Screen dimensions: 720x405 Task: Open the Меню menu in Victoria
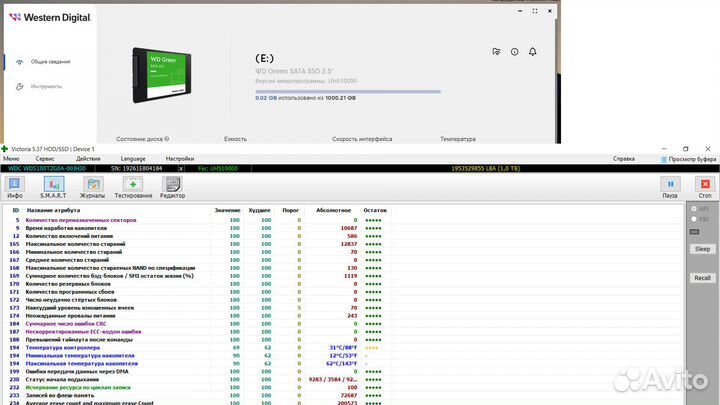click(11, 158)
